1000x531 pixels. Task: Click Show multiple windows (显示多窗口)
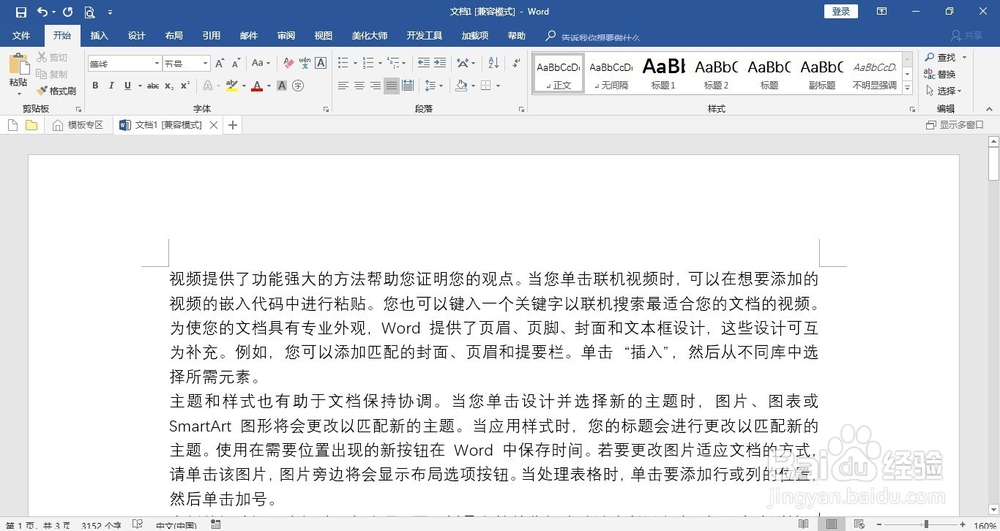(955, 126)
